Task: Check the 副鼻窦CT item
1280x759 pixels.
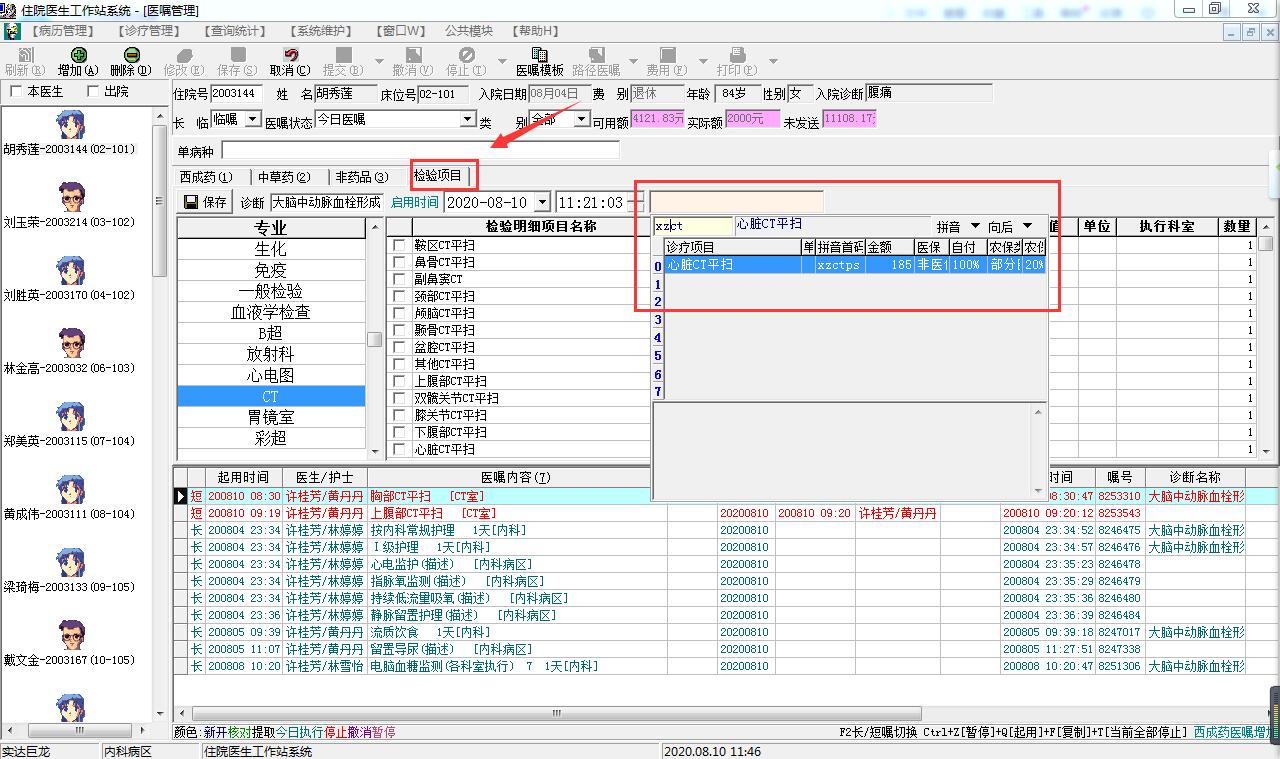Action: pos(399,279)
